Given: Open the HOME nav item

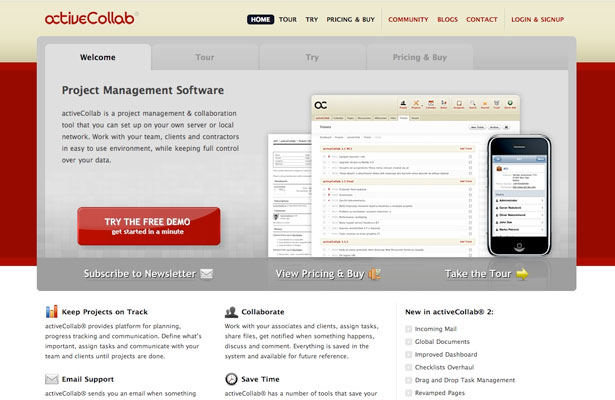Looking at the screenshot, I should (260, 19).
